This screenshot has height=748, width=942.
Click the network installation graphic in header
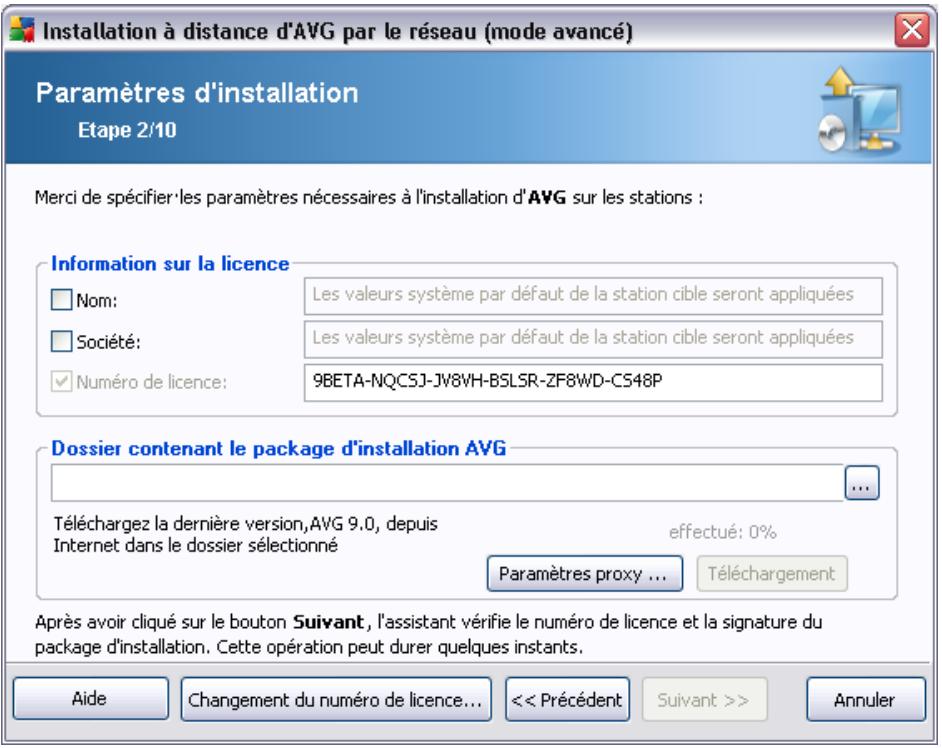pos(860,110)
